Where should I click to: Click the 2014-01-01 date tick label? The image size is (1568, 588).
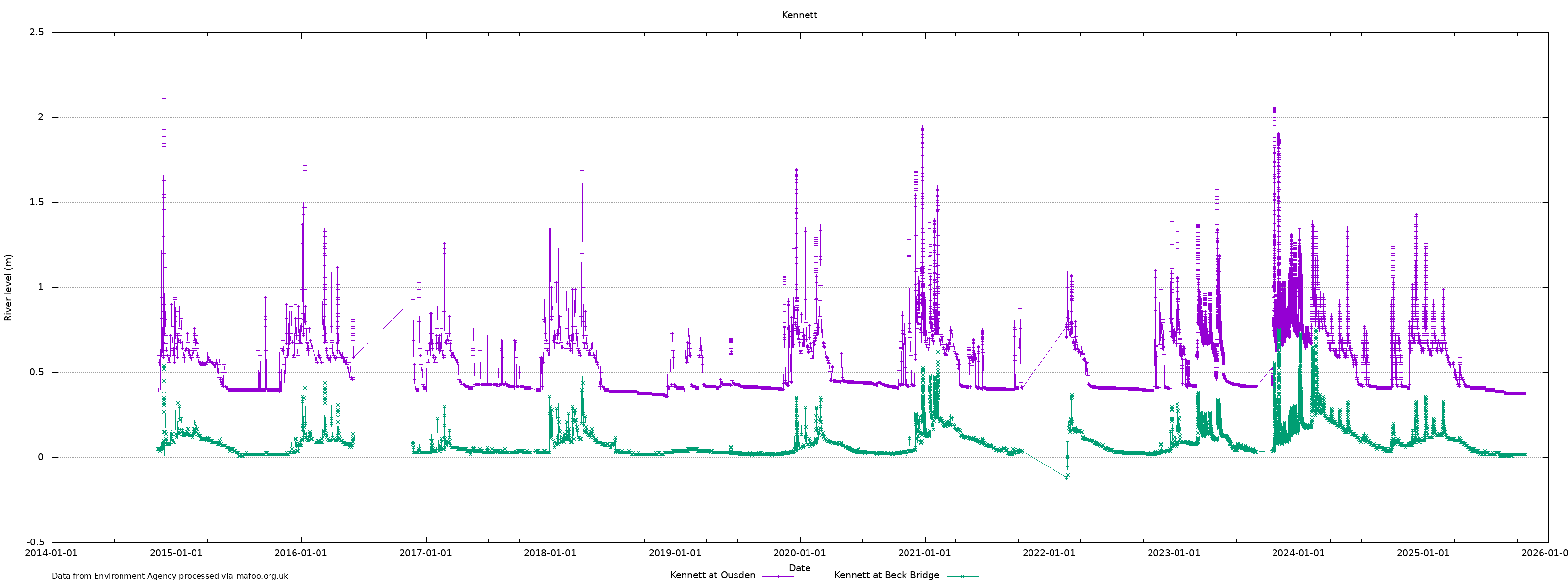pyautogui.click(x=52, y=553)
